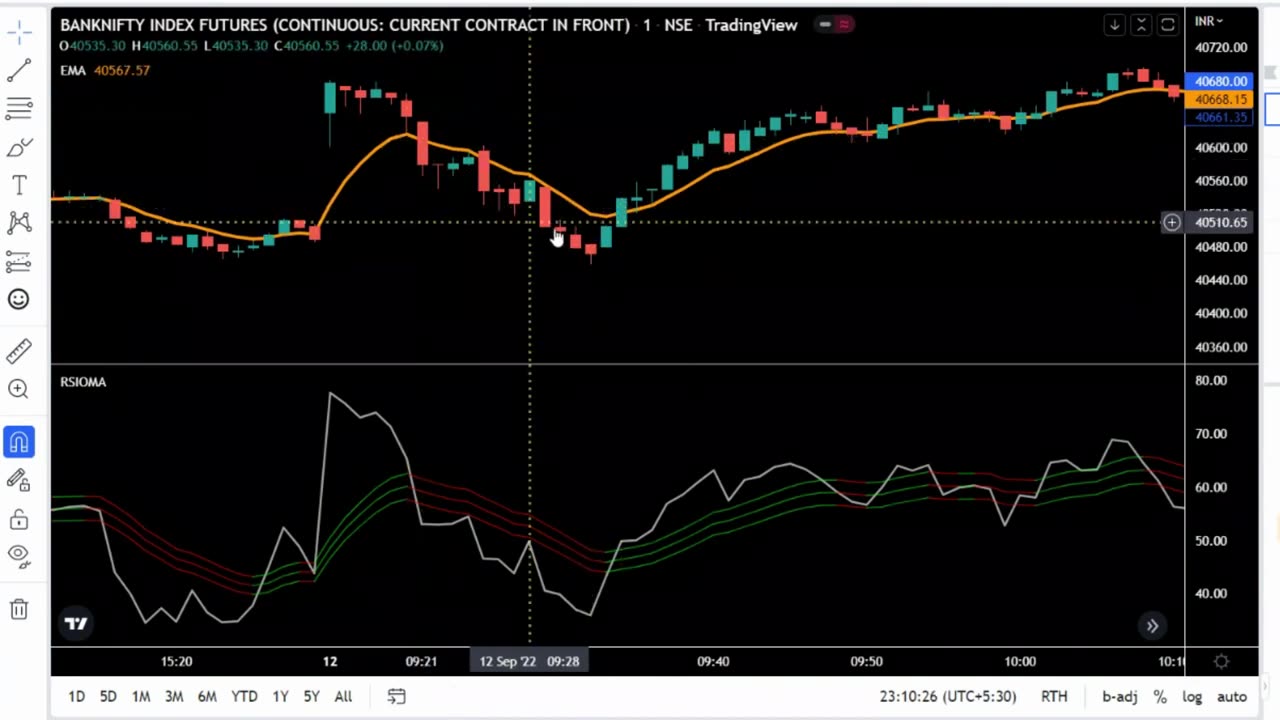The width and height of the screenshot is (1280, 720).
Task: Click the 40400.00 price axis label
Action: click(x=1221, y=313)
